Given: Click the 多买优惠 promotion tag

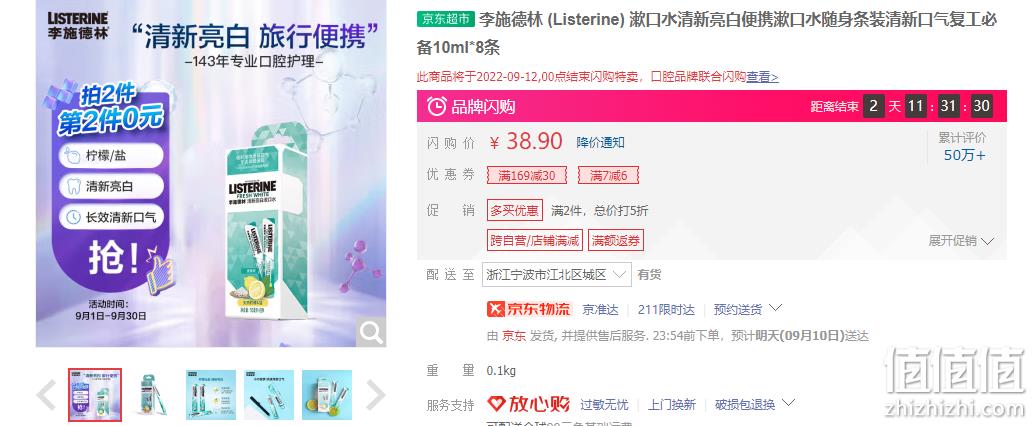Looking at the screenshot, I should (515, 210).
